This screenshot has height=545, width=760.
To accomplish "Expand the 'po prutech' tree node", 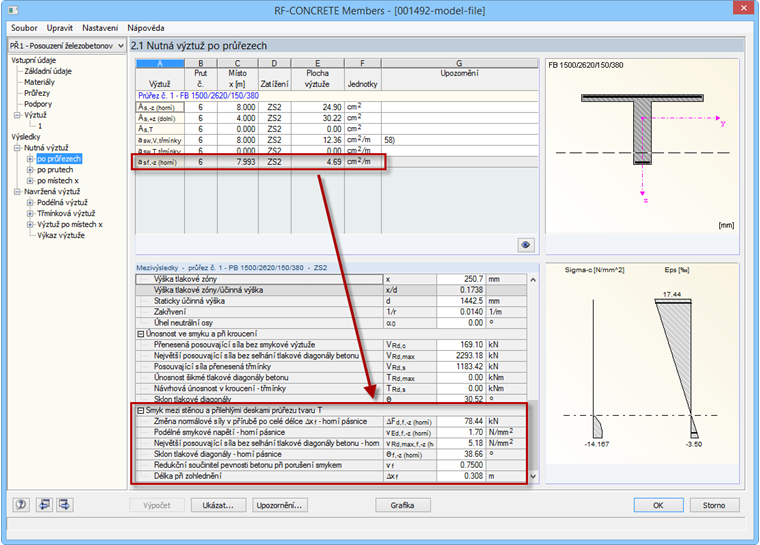I will [30, 170].
